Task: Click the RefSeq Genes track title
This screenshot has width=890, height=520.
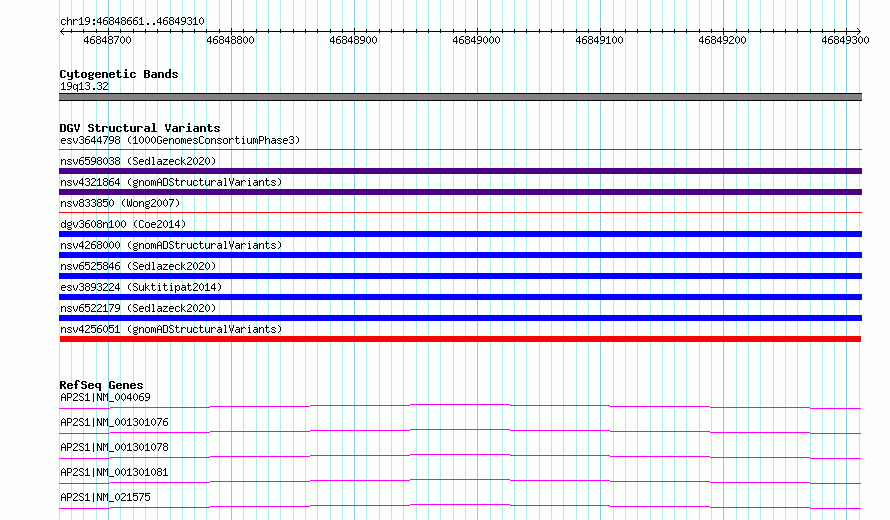Action: tap(101, 385)
